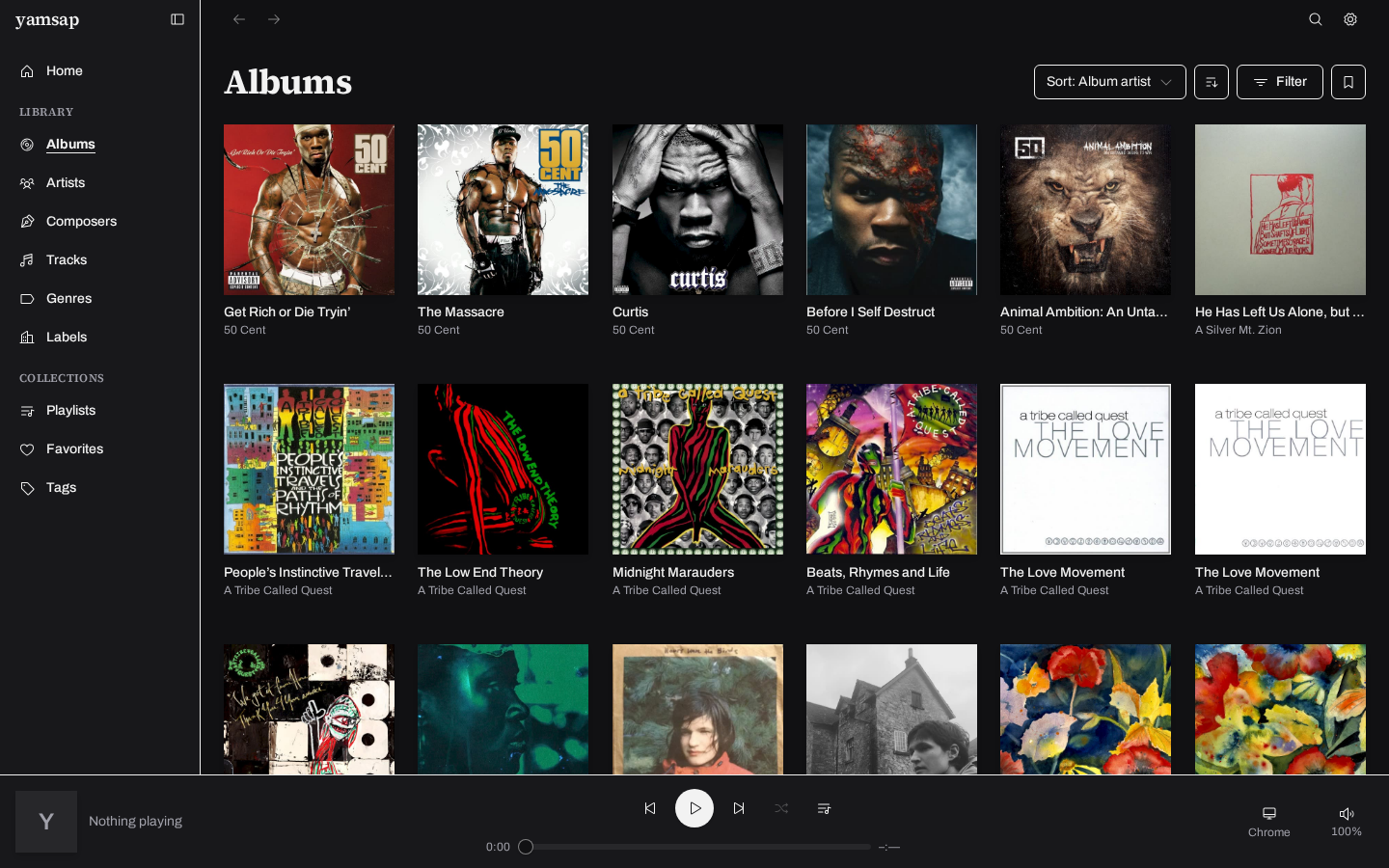Skip to previous track
Viewport: 1389px width, 868px height.
point(650,808)
